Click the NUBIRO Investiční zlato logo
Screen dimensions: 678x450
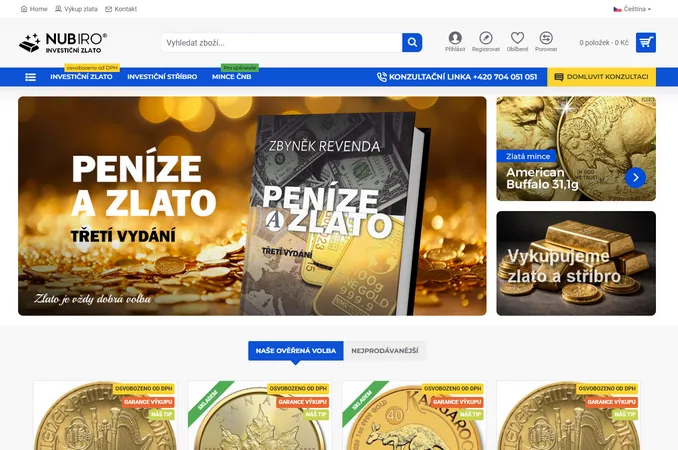pyautogui.click(x=63, y=43)
